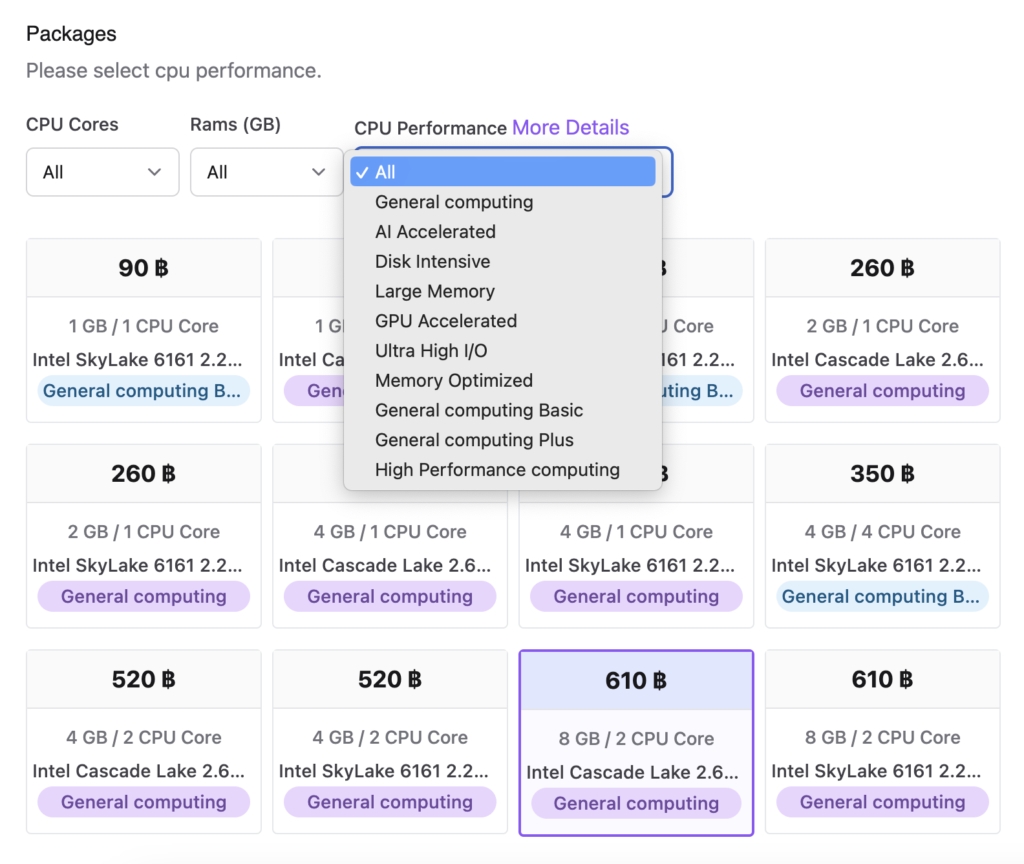
Task: Choose General computing from the list
Action: 454,202
